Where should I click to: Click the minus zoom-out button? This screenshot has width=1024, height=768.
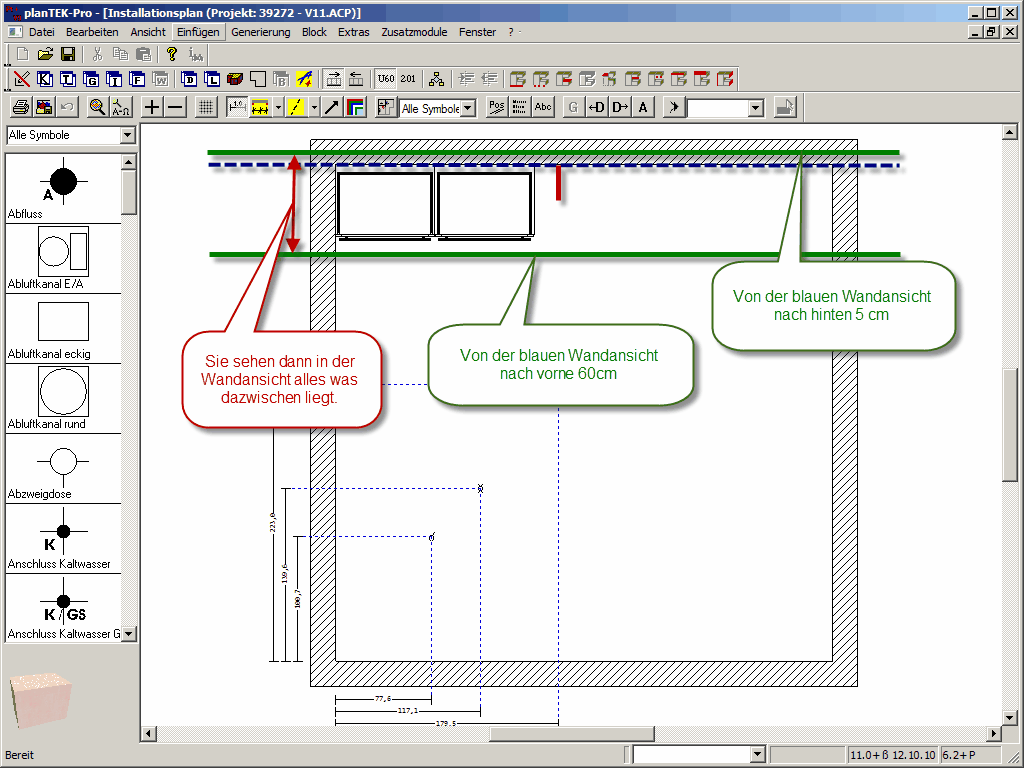coord(175,107)
